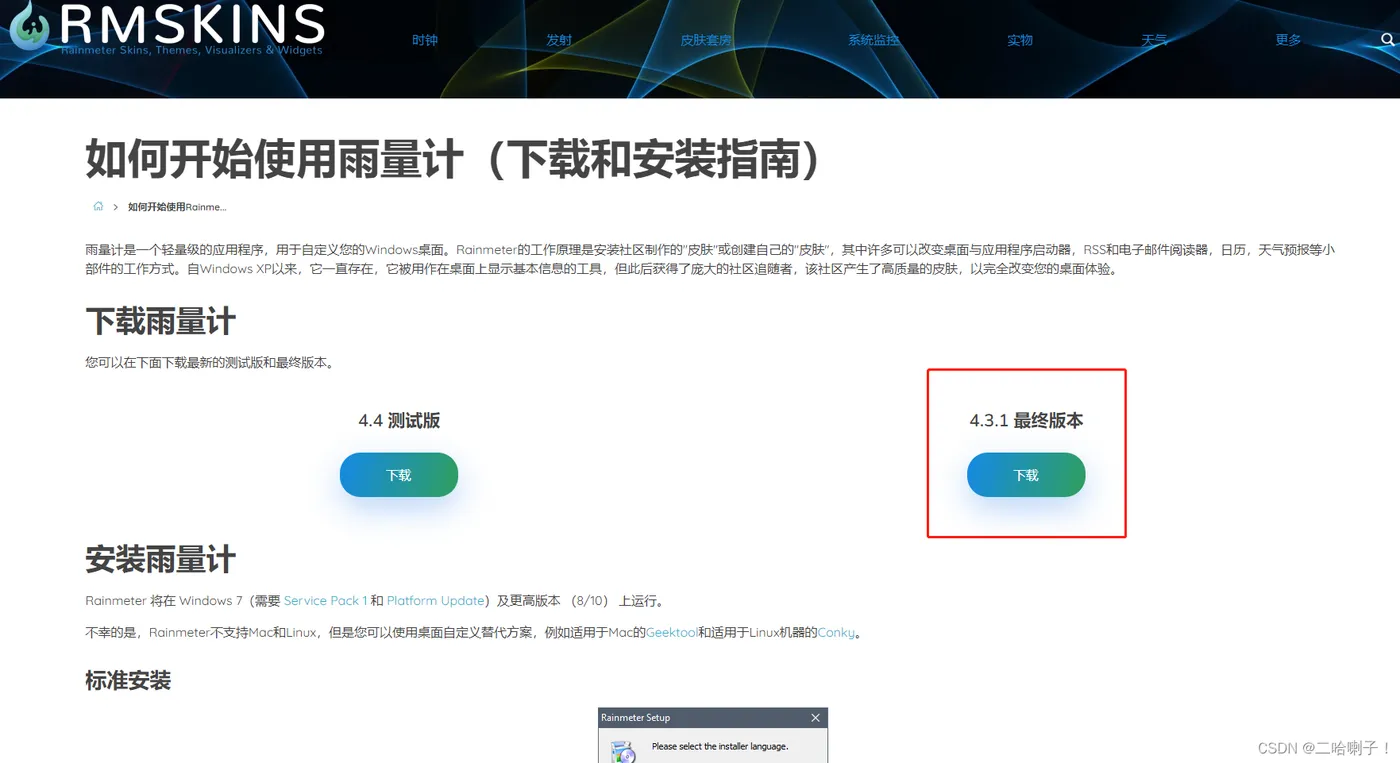Click the 安装雨量计 heading
This screenshot has height=763, width=1400.
pyautogui.click(x=161, y=559)
